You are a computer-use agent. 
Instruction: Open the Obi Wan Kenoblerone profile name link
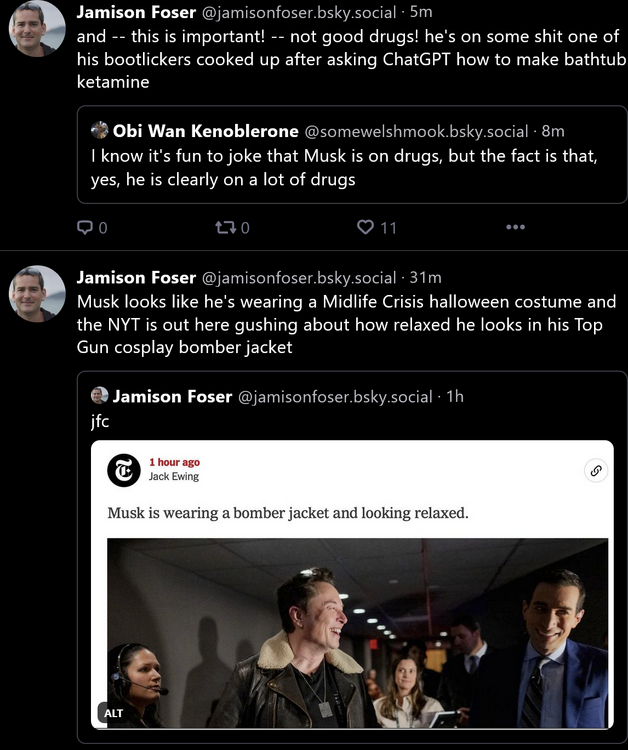[205, 131]
